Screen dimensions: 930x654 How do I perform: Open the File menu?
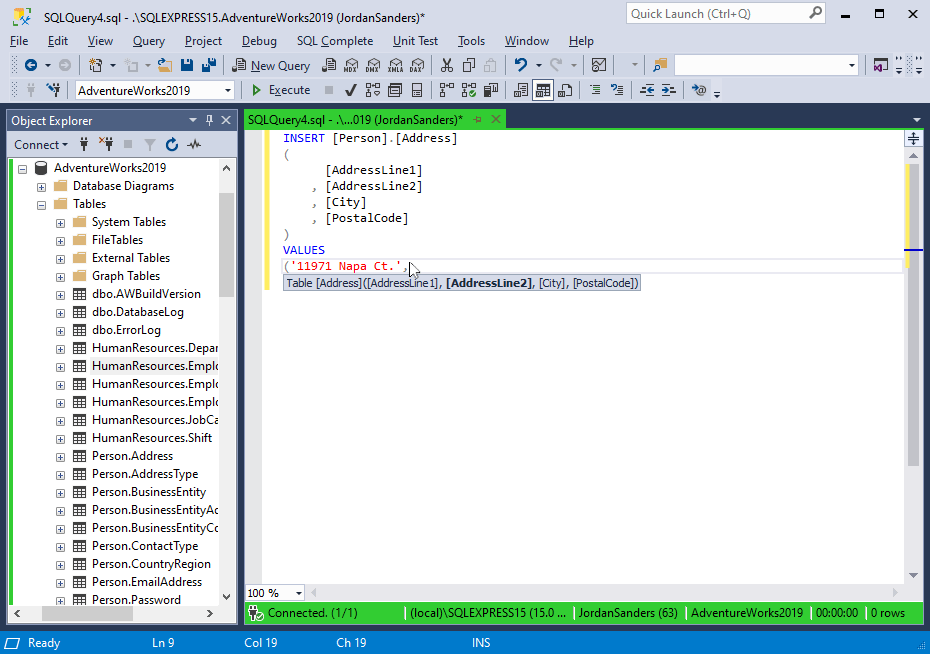click(x=19, y=41)
